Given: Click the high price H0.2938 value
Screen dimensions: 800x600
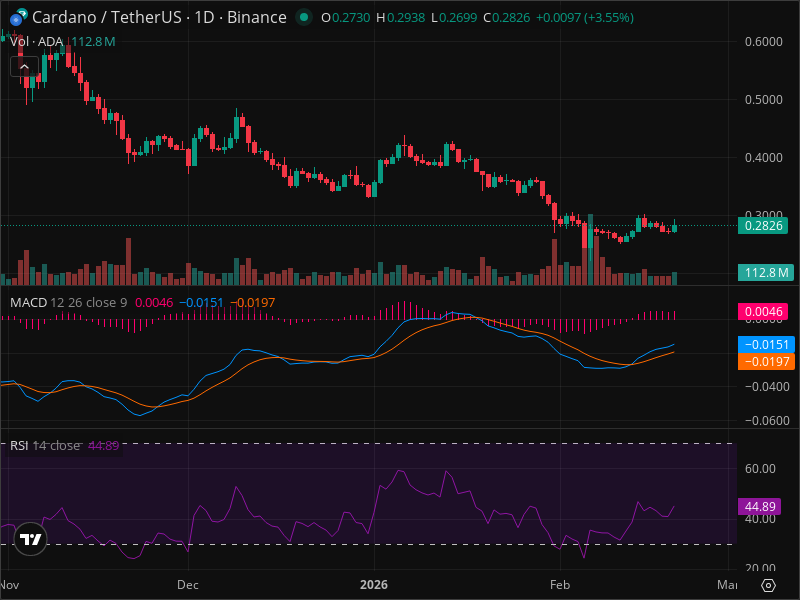Looking at the screenshot, I should [x=401, y=18].
